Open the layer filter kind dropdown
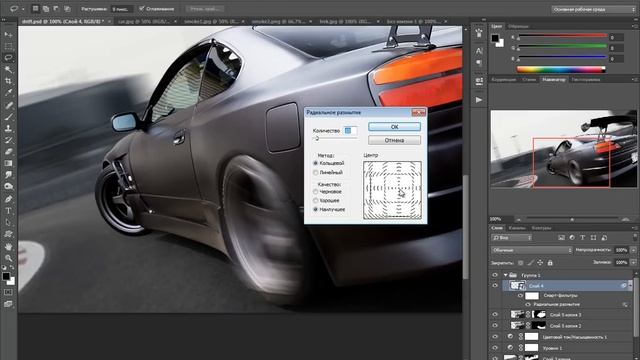This screenshot has width=640, height=360. 511,238
